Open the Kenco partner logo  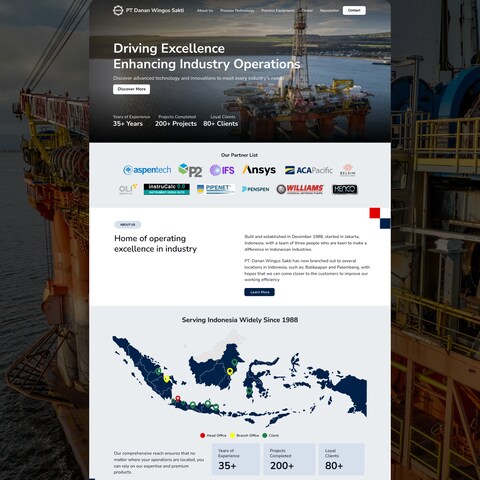coord(345,189)
